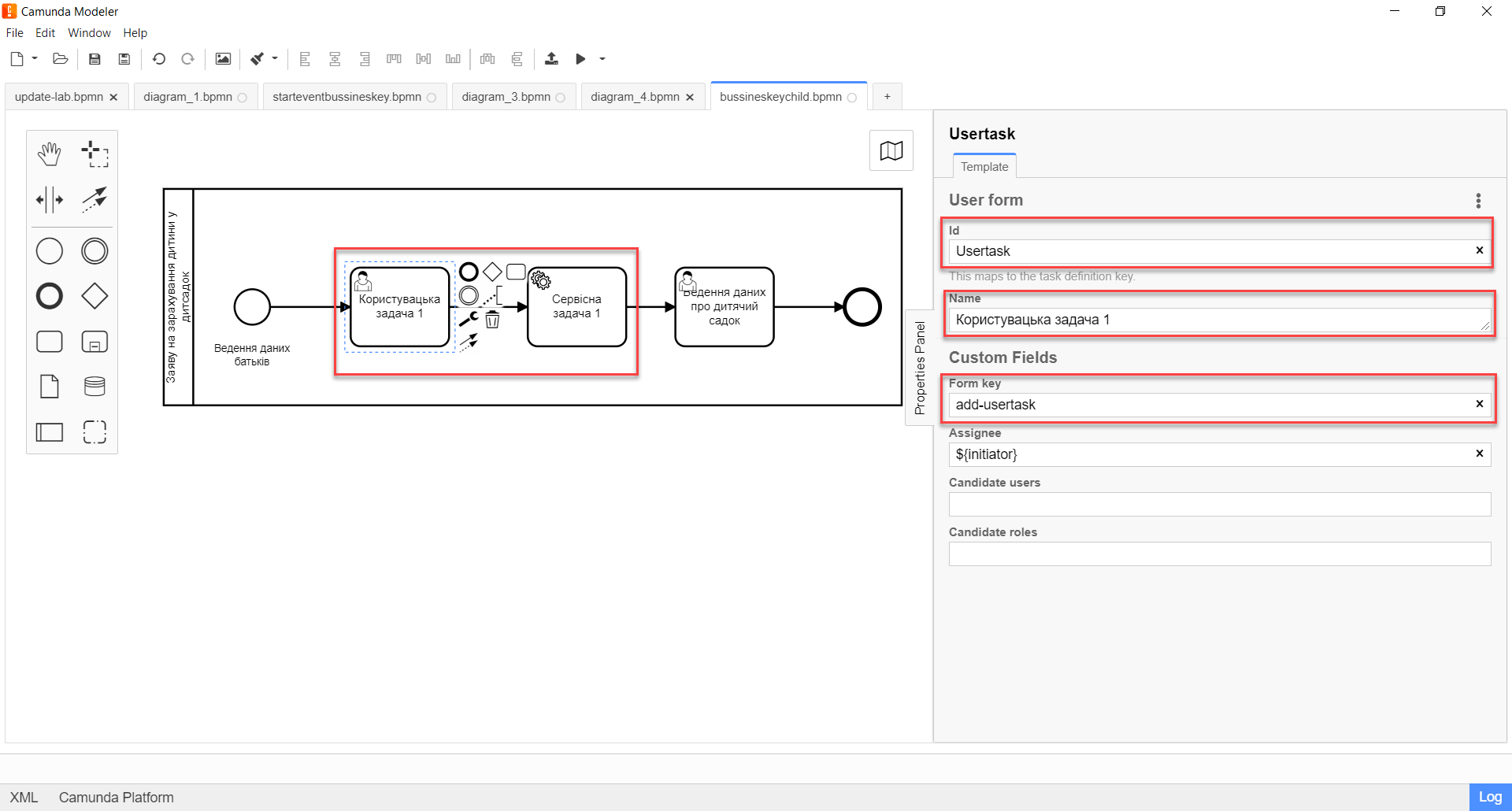Align elements left

click(x=306, y=59)
